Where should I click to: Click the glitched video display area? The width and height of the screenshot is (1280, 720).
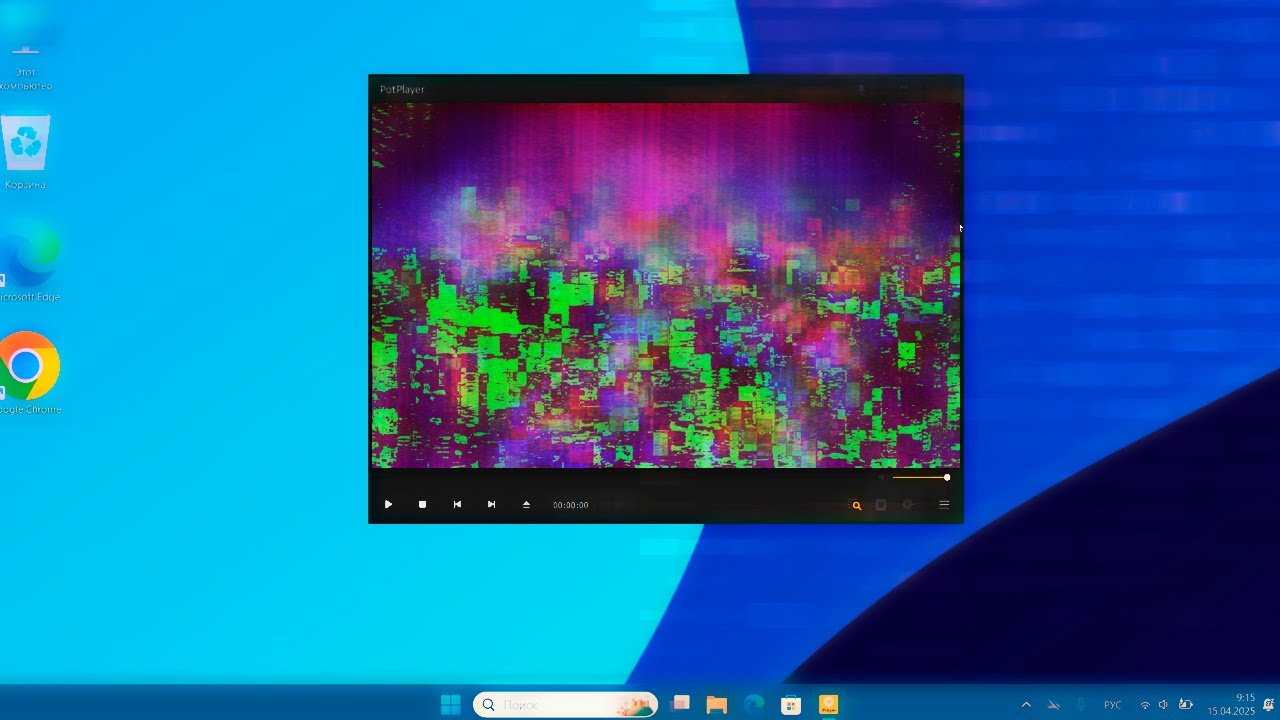666,285
